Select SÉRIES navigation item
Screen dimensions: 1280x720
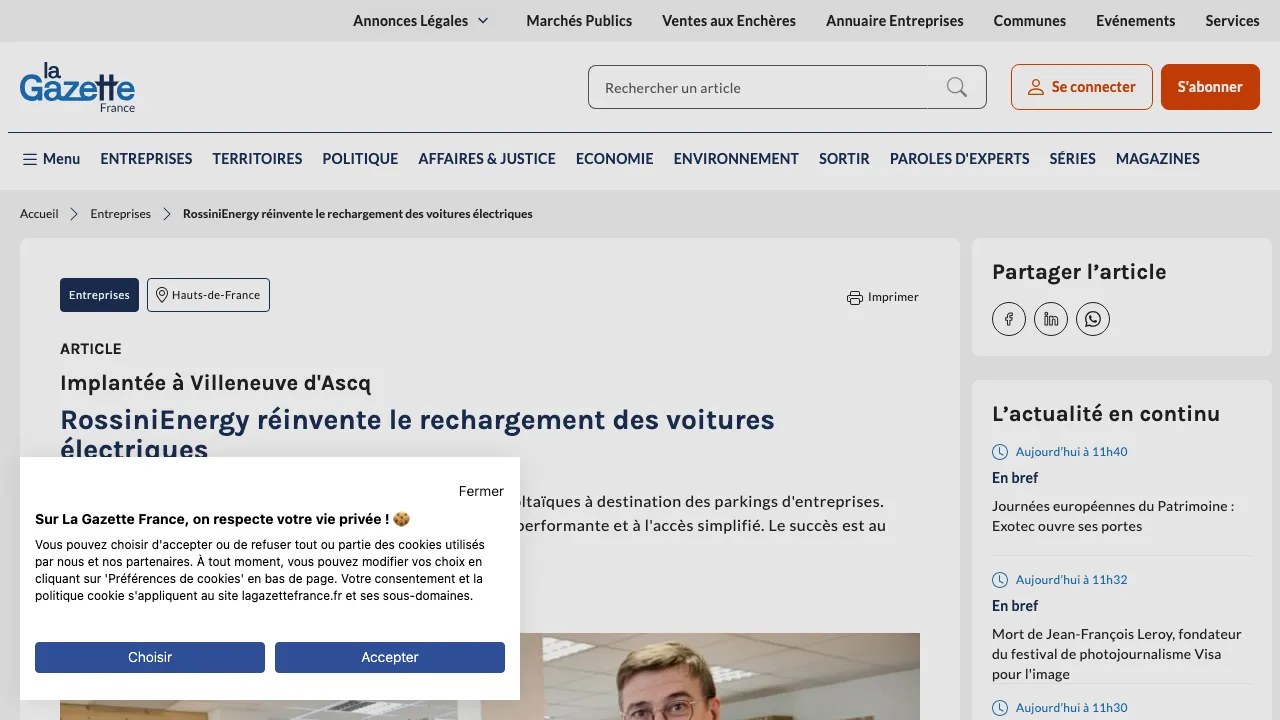pos(1073,159)
